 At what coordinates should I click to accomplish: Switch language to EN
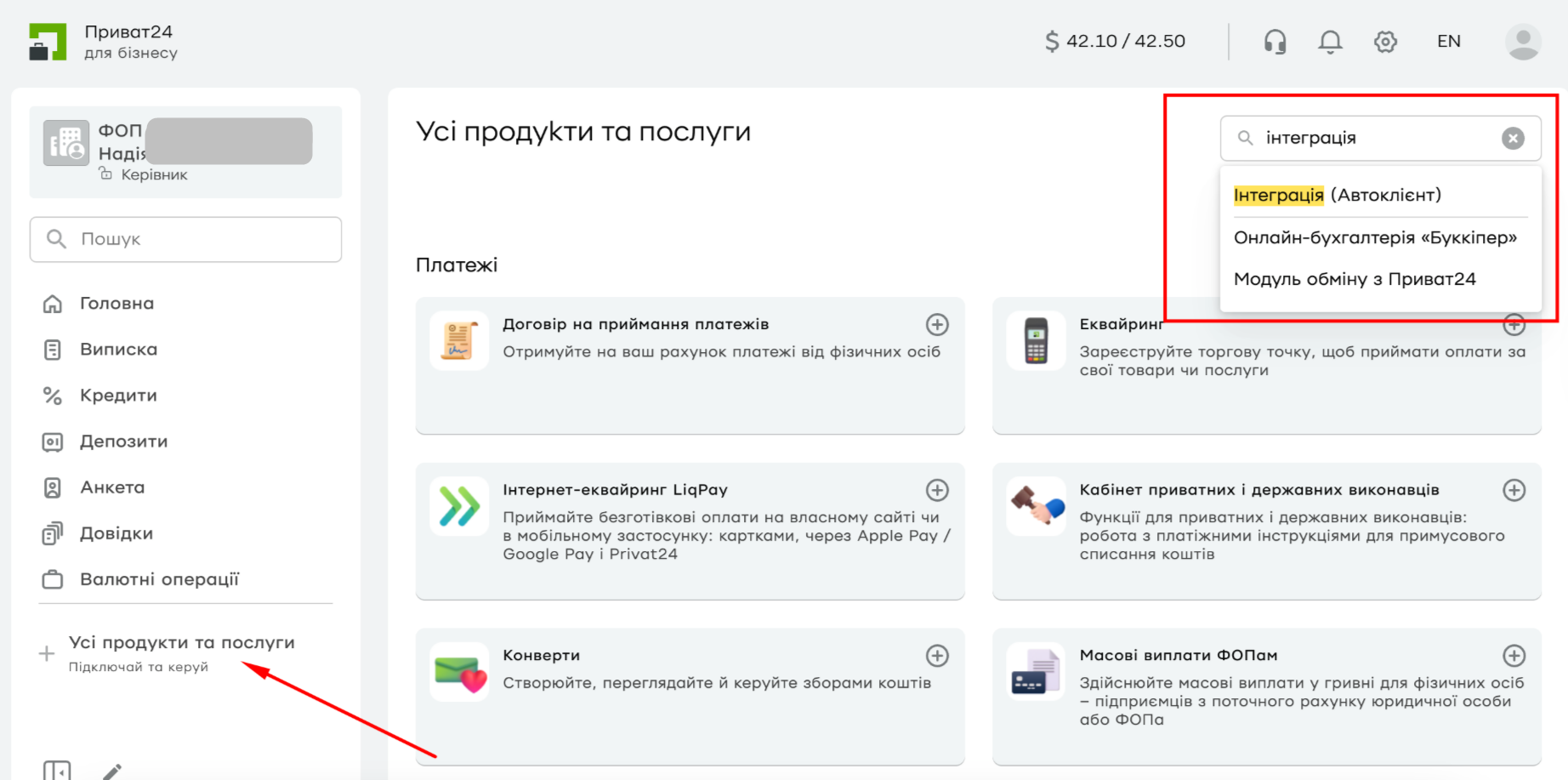pyautogui.click(x=1448, y=42)
